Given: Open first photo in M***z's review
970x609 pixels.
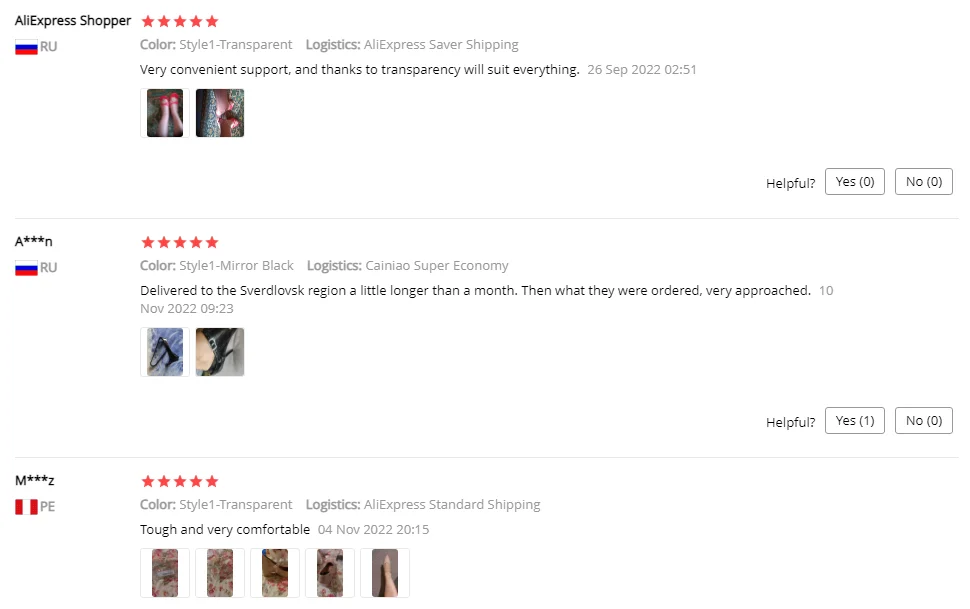Looking at the screenshot, I should click(165, 573).
